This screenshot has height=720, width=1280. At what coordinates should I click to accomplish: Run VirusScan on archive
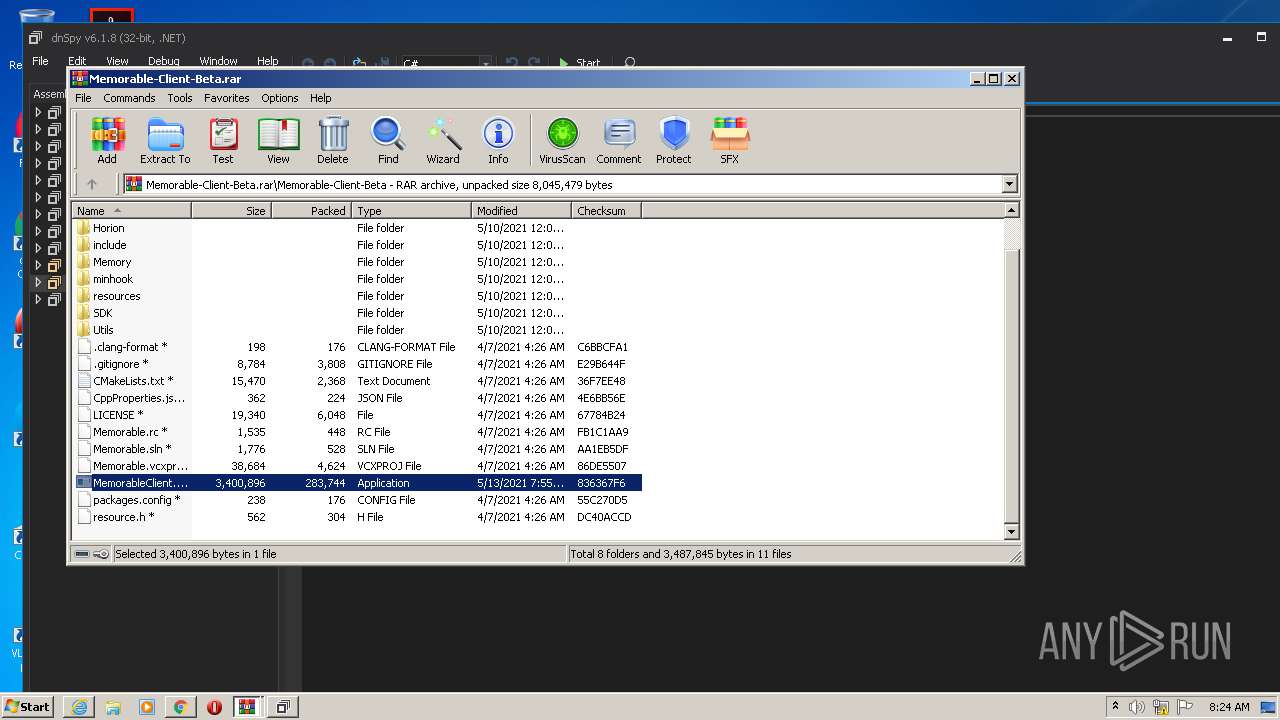coord(562,140)
